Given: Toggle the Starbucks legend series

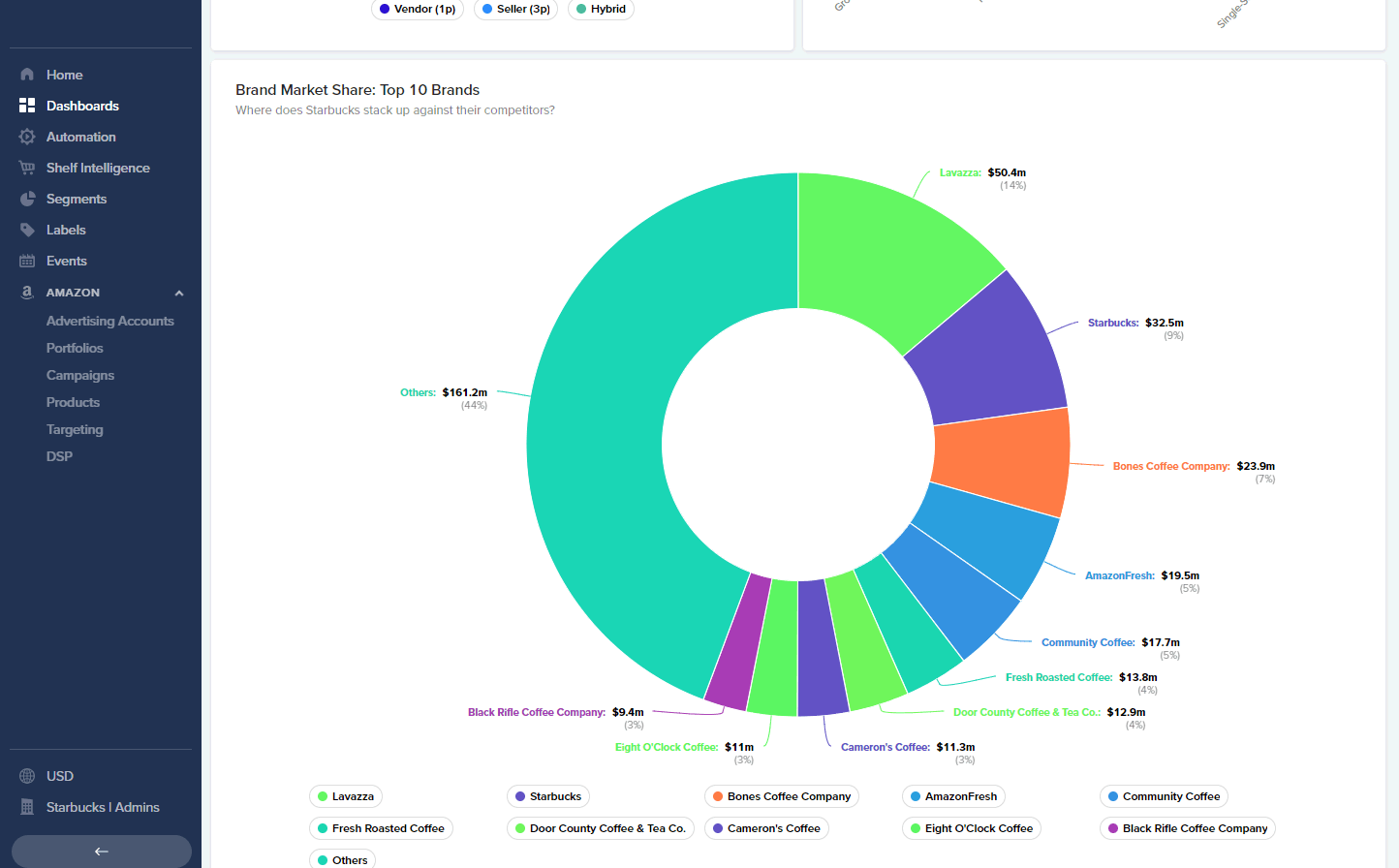Looking at the screenshot, I should click(x=548, y=796).
